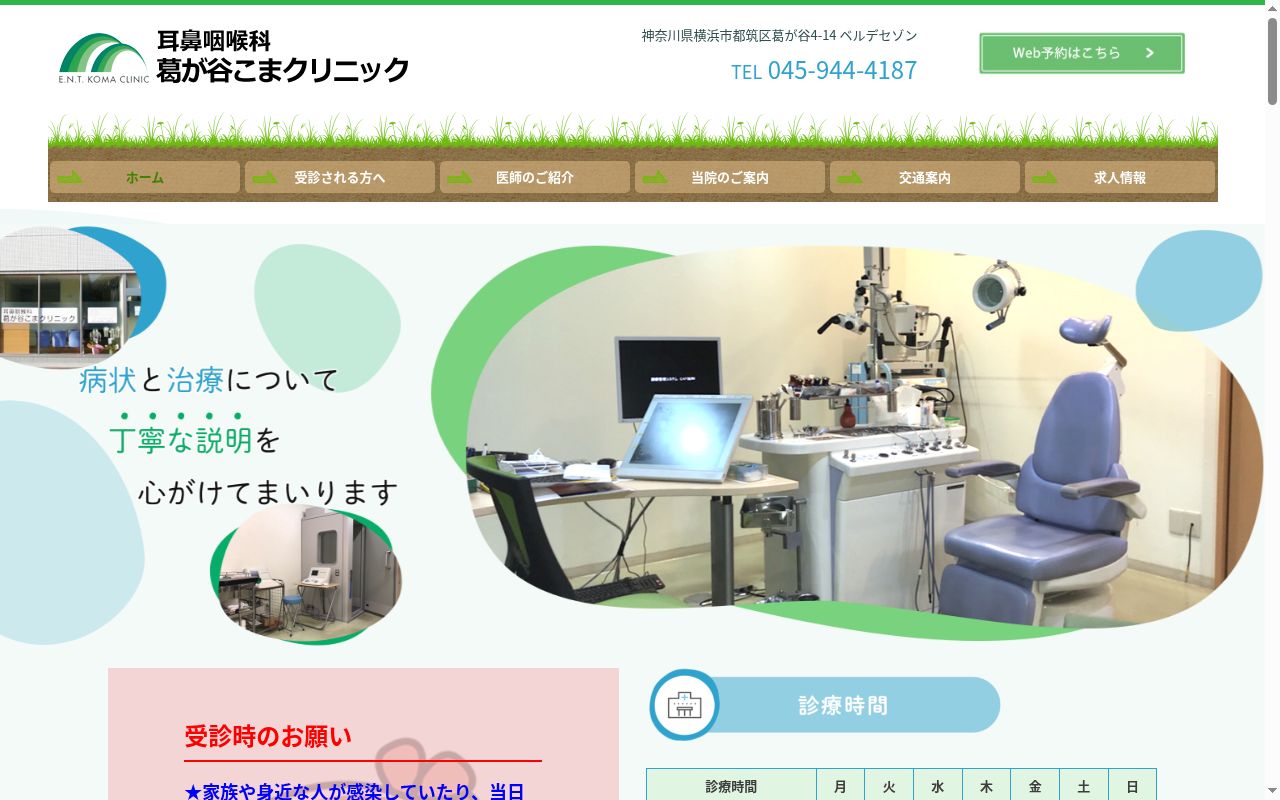Viewport: 1280px width, 800px height.
Task: Click the page vertical scrollbar thumb
Action: pos(1272,60)
